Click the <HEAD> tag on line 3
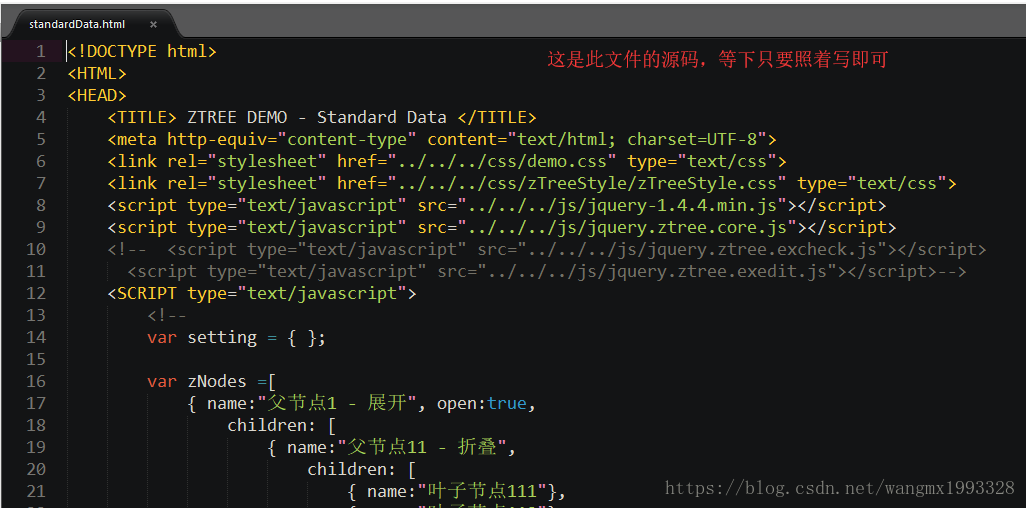The height and width of the screenshot is (508, 1026). coord(97,96)
